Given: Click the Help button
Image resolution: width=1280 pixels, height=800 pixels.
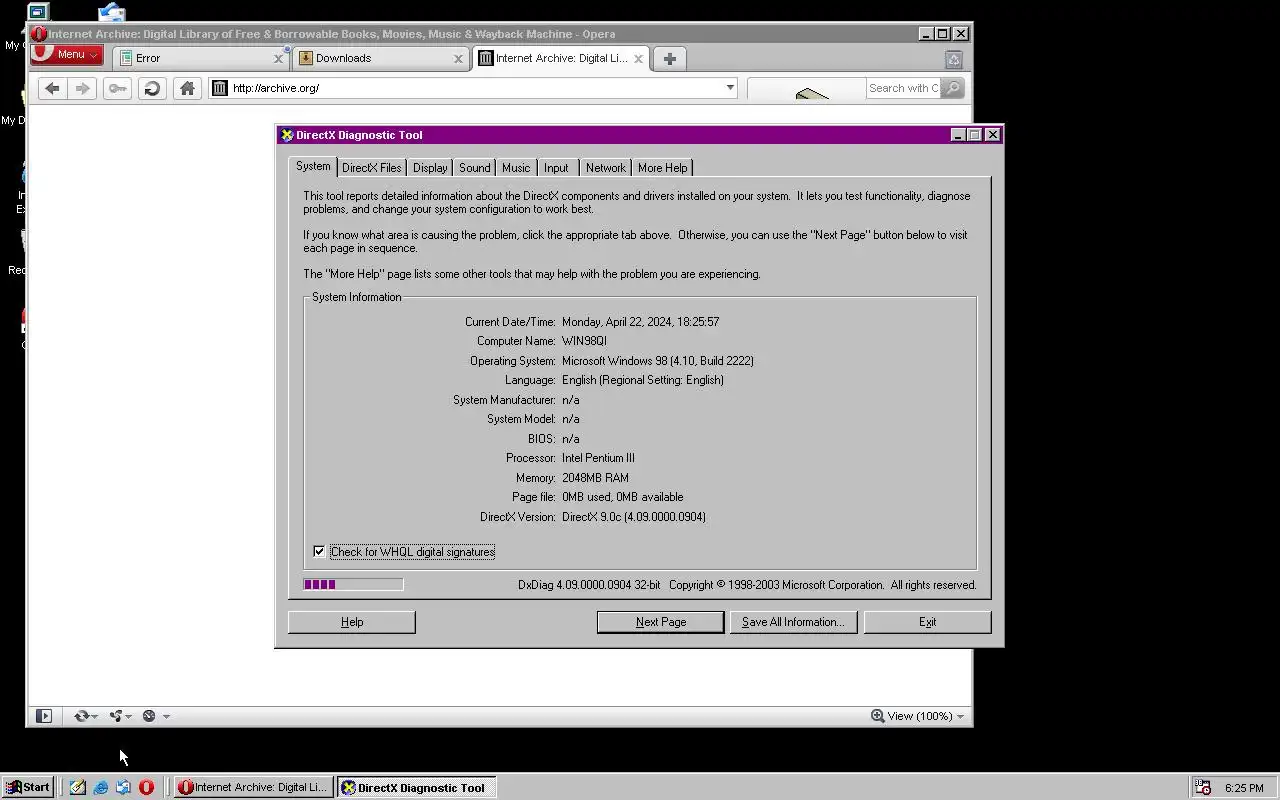Looking at the screenshot, I should point(352,622).
